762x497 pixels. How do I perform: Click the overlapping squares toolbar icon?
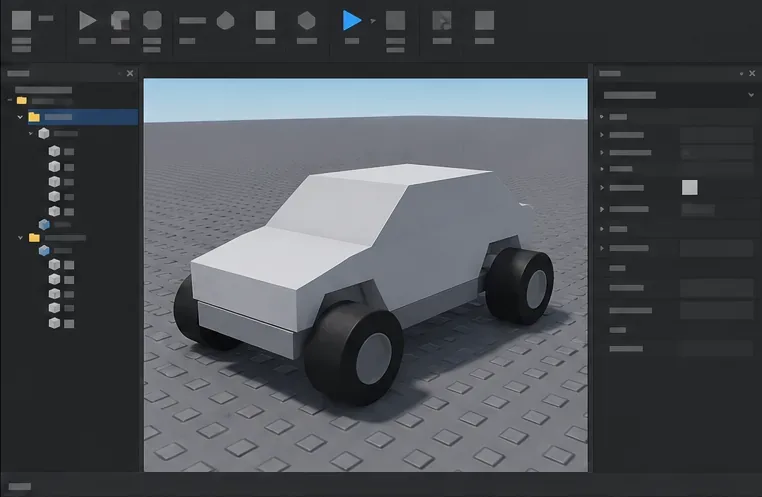[x=120, y=20]
